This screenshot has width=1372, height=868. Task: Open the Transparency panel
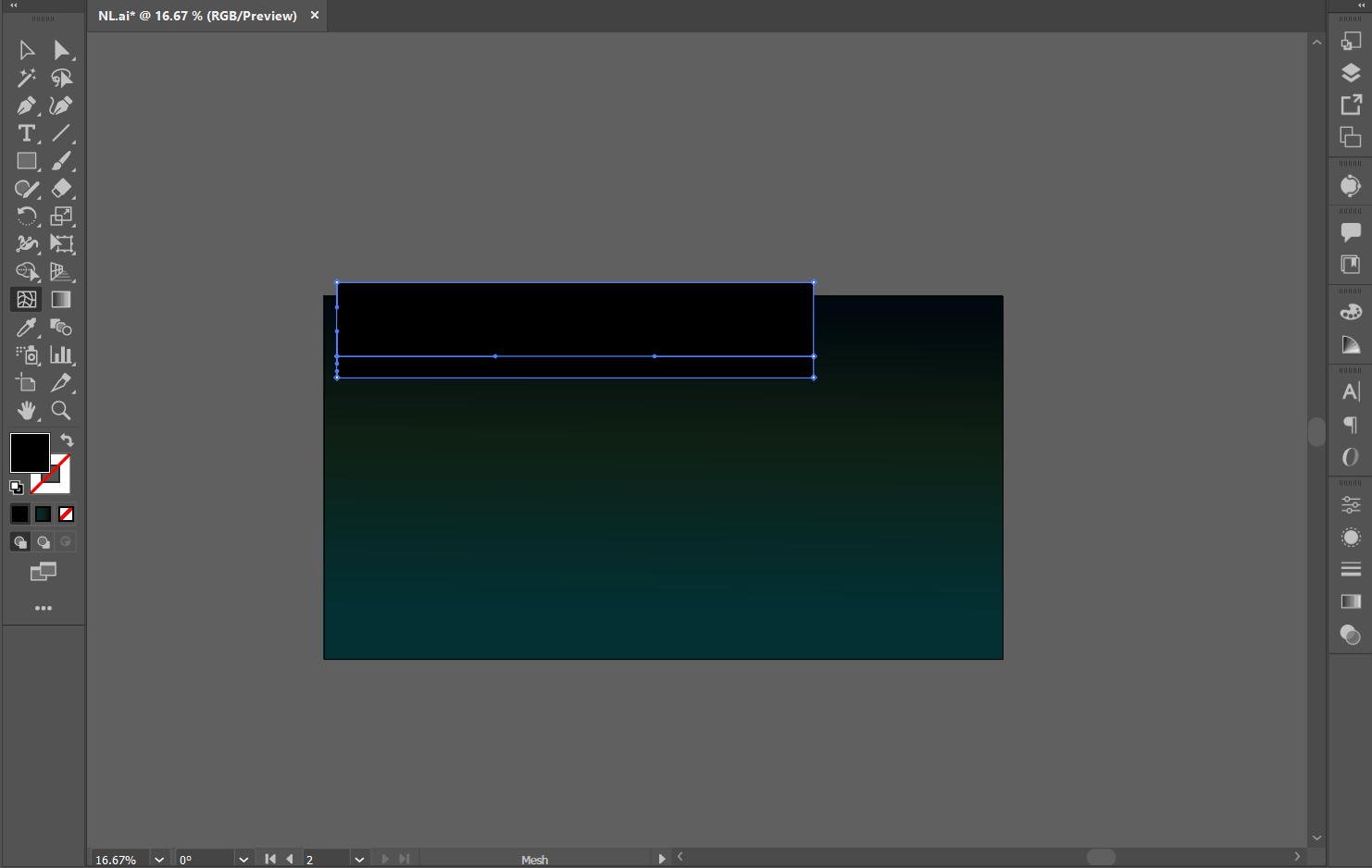pyautogui.click(x=1351, y=635)
